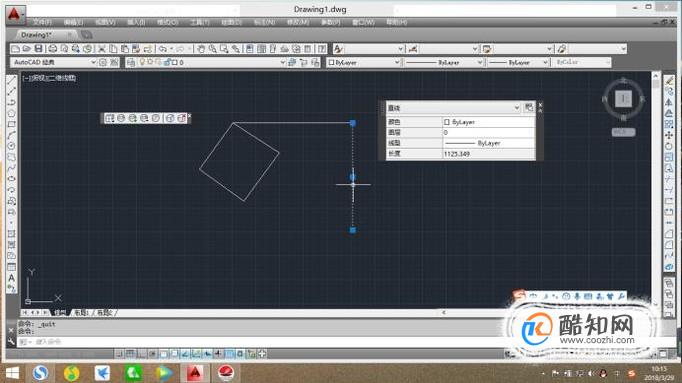682x383 pixels.
Task: Select the Line draw tool
Action: [x=12, y=80]
